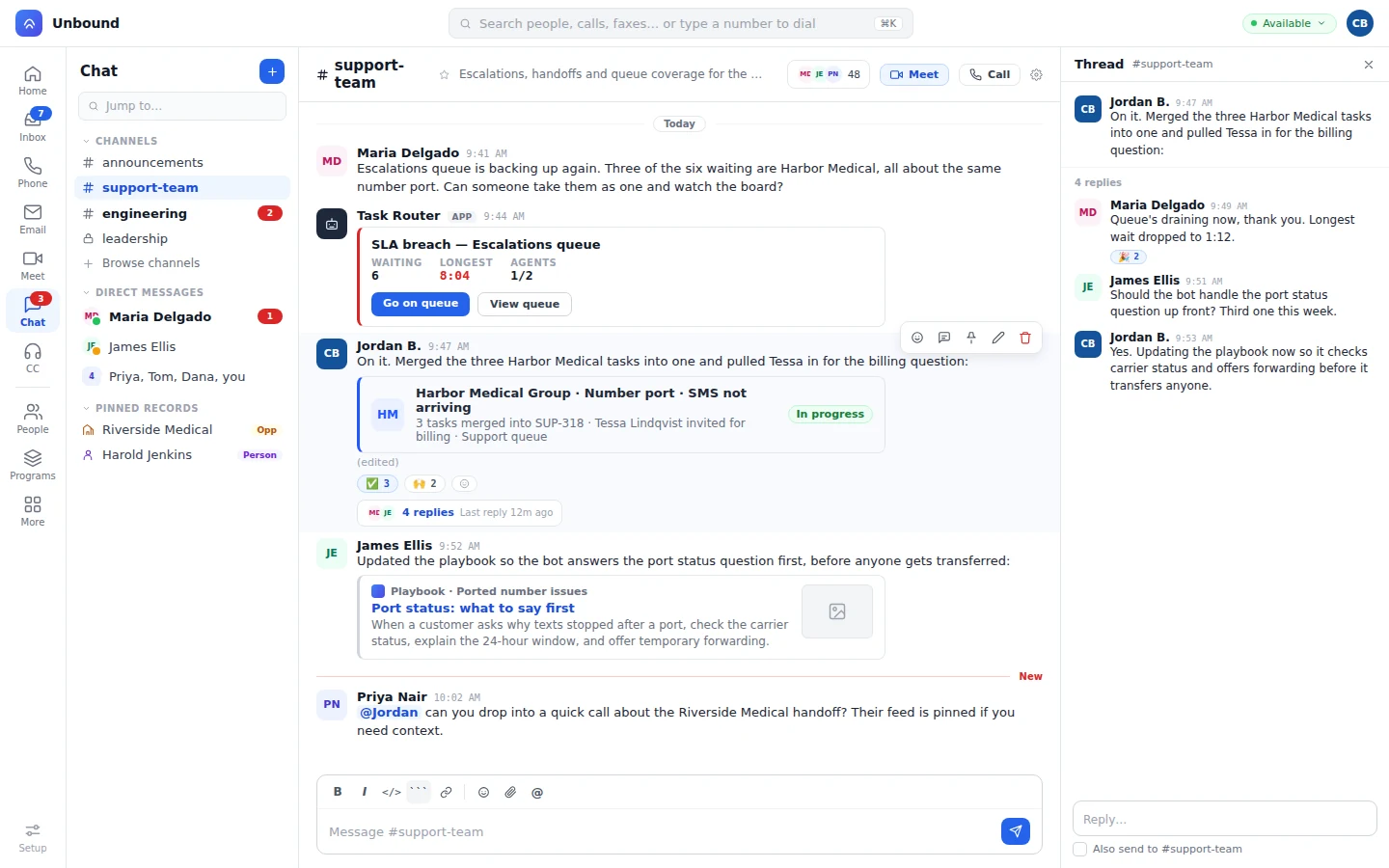
Task: Click the Go on queue button
Action: tap(421, 304)
